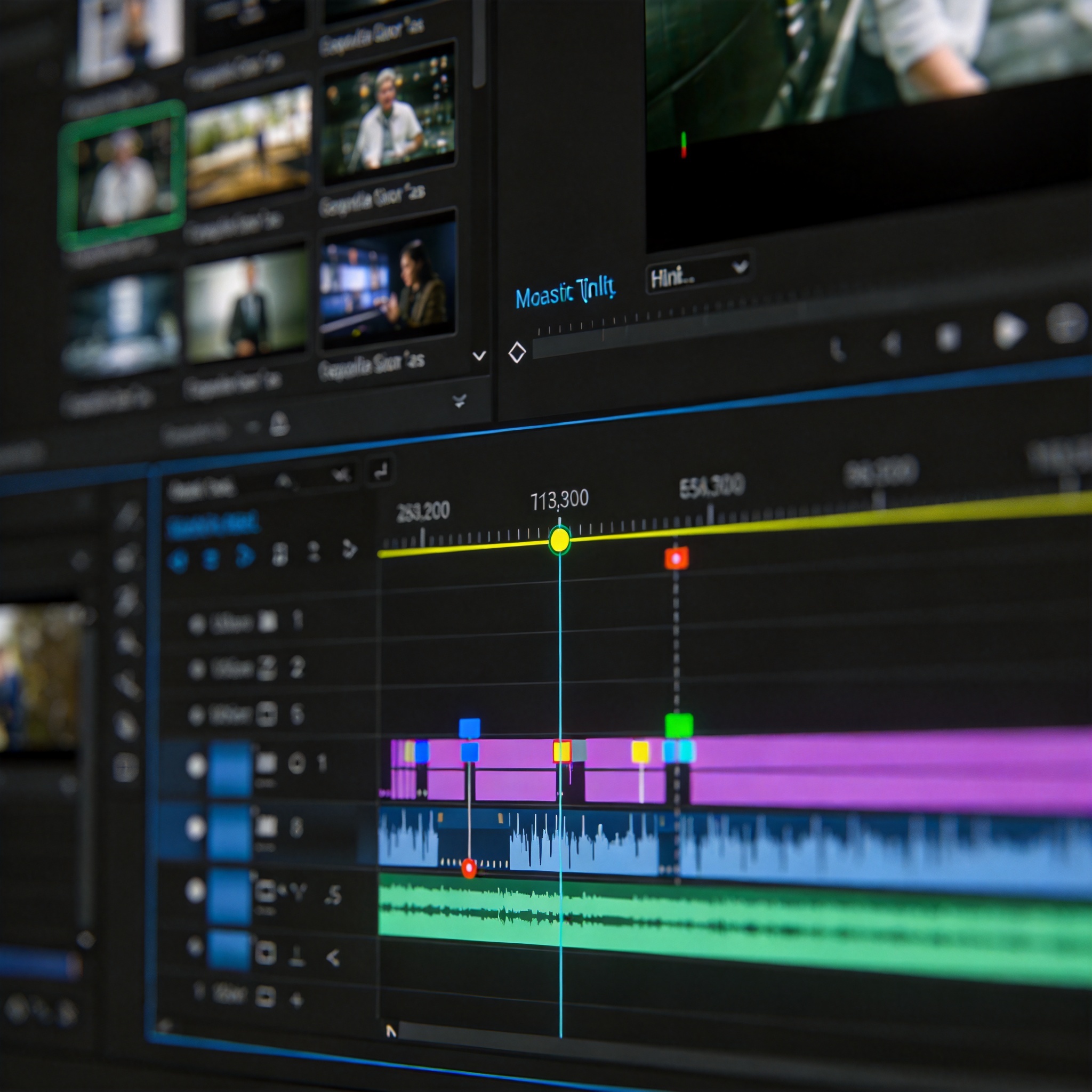Click the crossed-tools icon above the timeline header
Viewport: 1092px width, 1092px height.
[x=342, y=475]
